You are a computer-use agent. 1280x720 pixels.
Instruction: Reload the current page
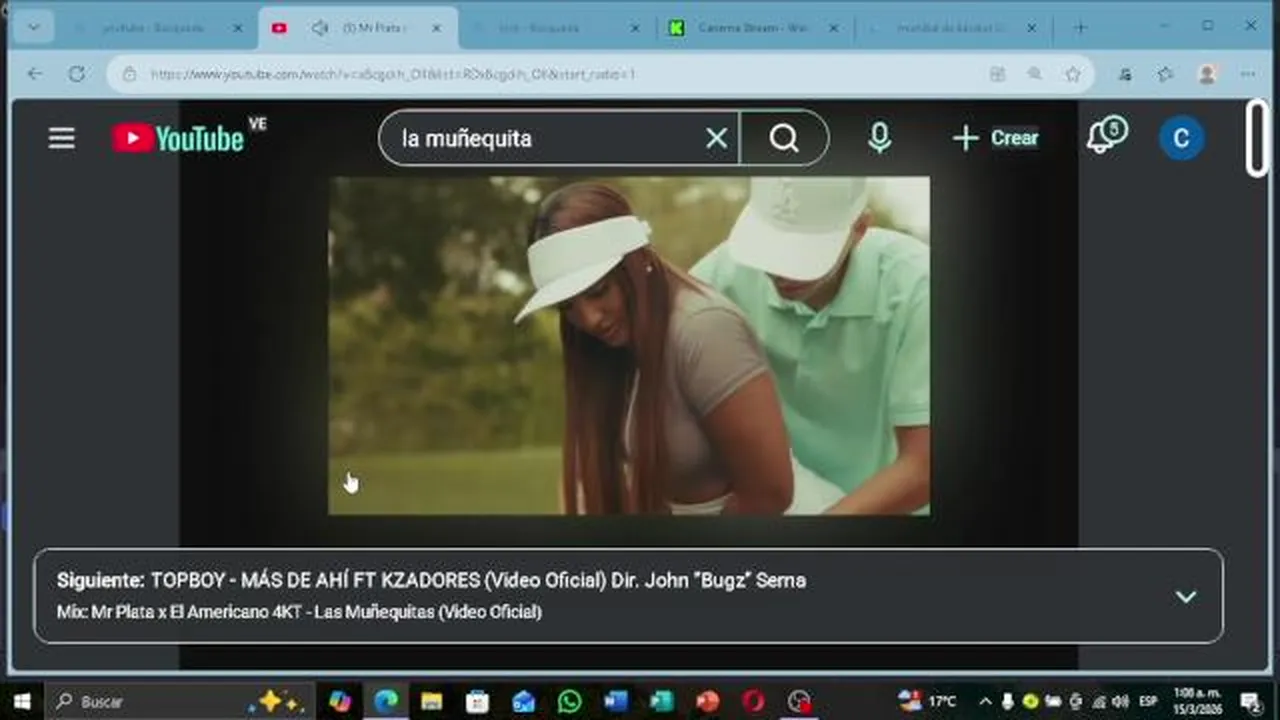77,74
